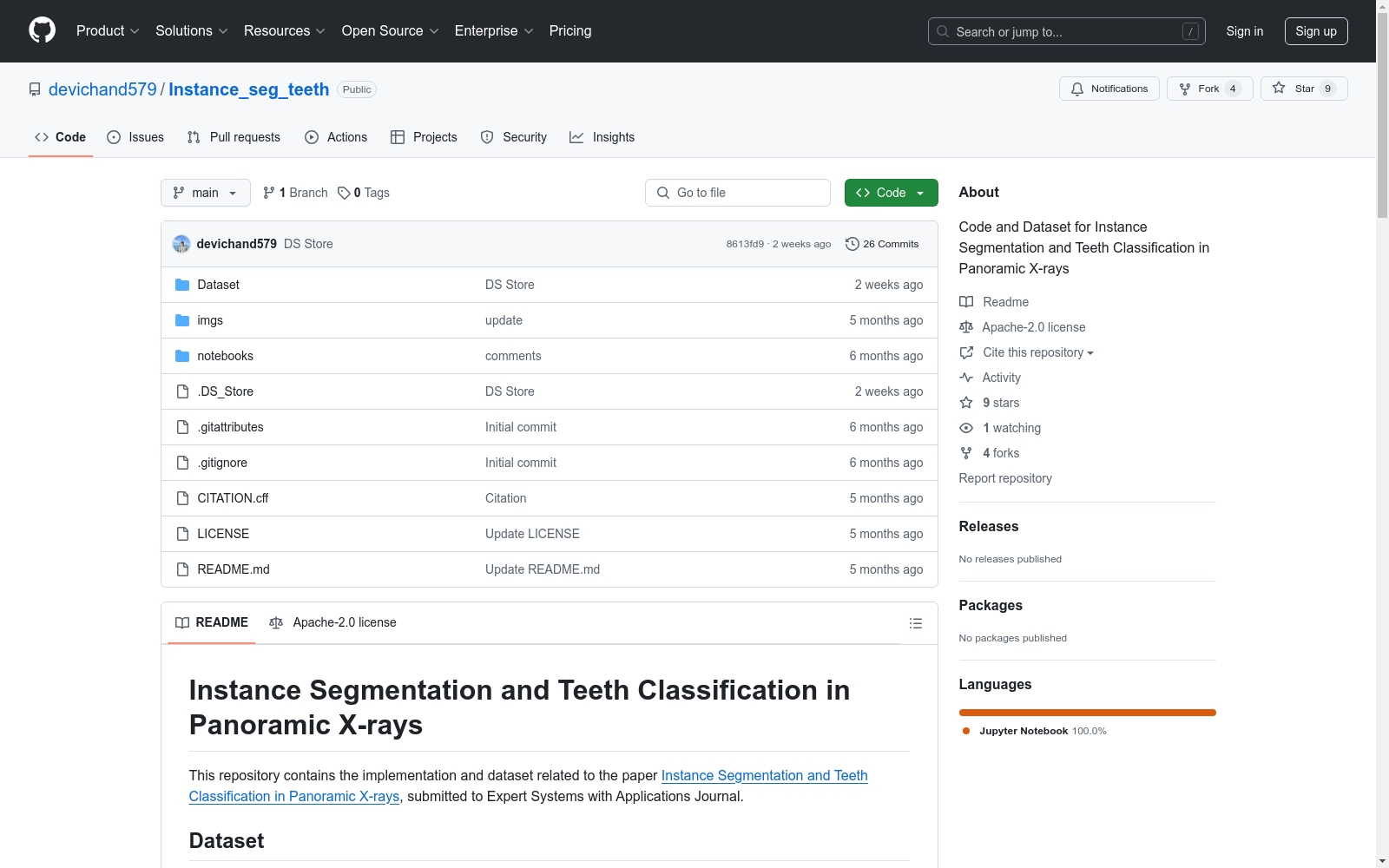Image resolution: width=1389 pixels, height=868 pixels.
Task: Click the Sign in link
Action: coord(1244,31)
